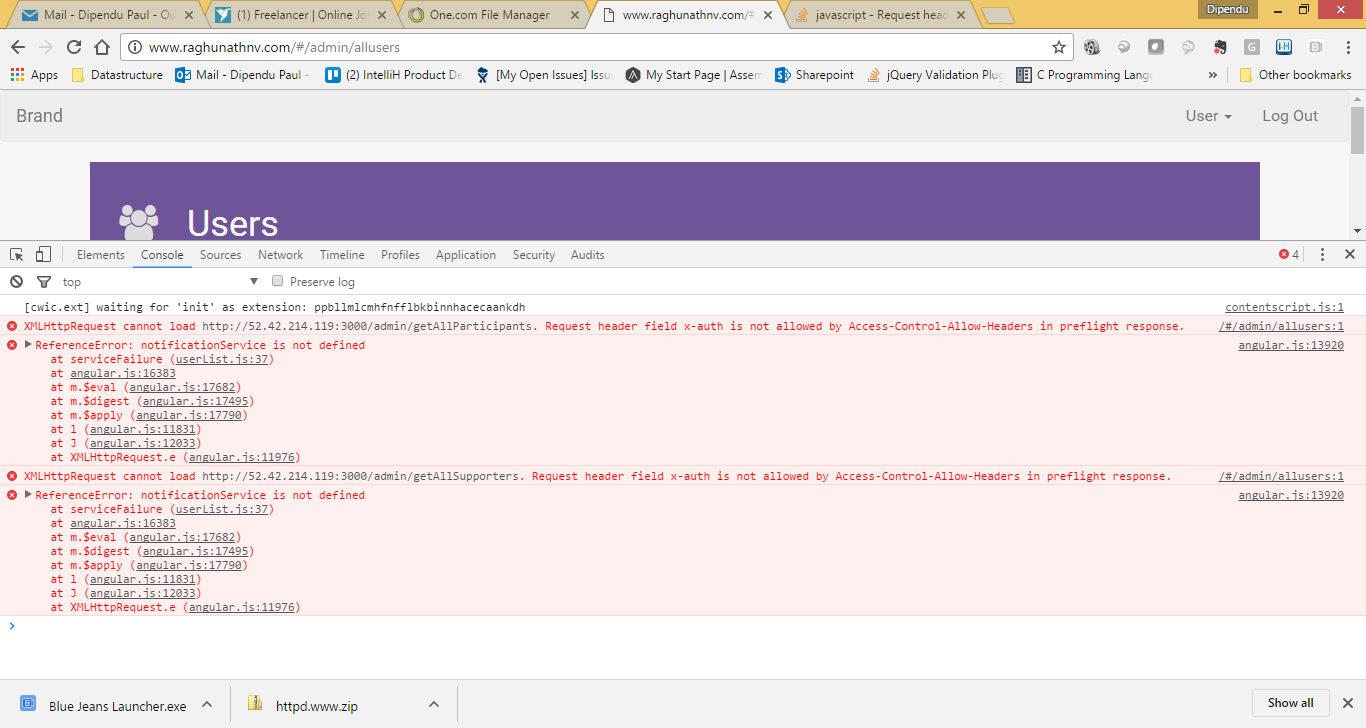Open My Open Issues bookmark

[x=543, y=75]
